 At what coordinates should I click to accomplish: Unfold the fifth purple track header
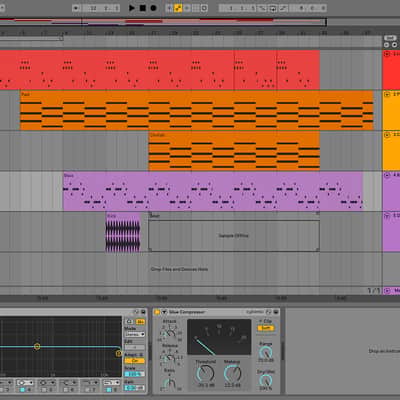(387, 215)
